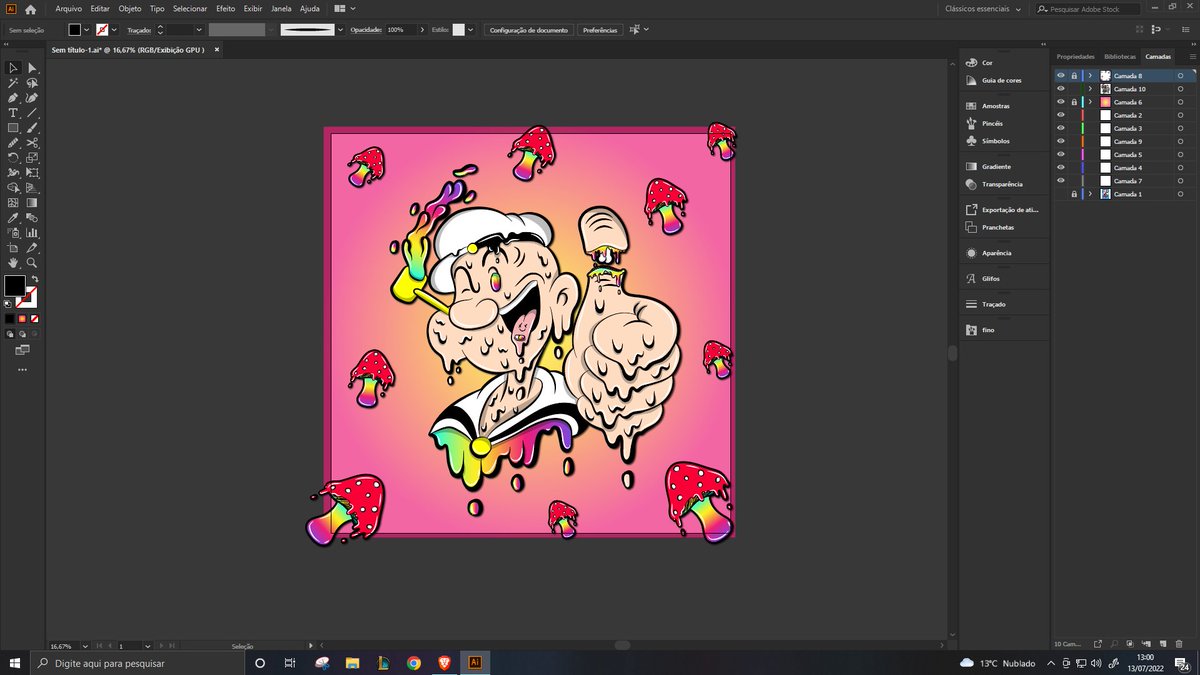Unlock layer Camada 6
The height and width of the screenshot is (675, 1200).
(x=1074, y=102)
